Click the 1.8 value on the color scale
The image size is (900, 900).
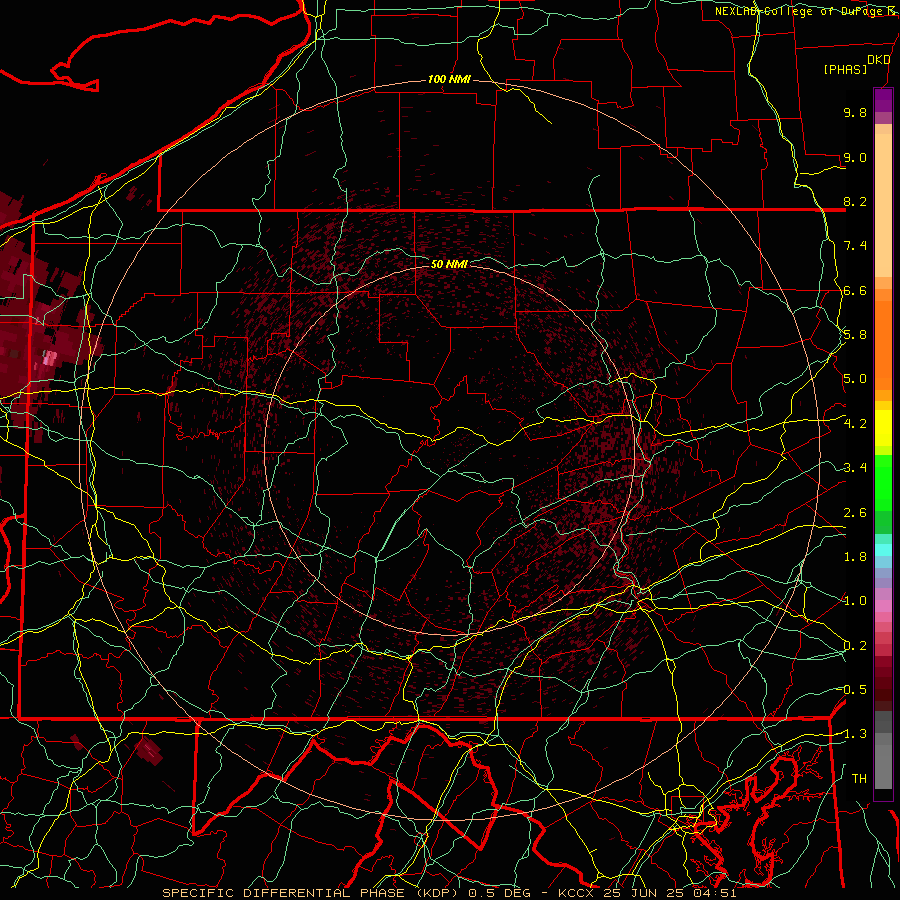[855, 557]
